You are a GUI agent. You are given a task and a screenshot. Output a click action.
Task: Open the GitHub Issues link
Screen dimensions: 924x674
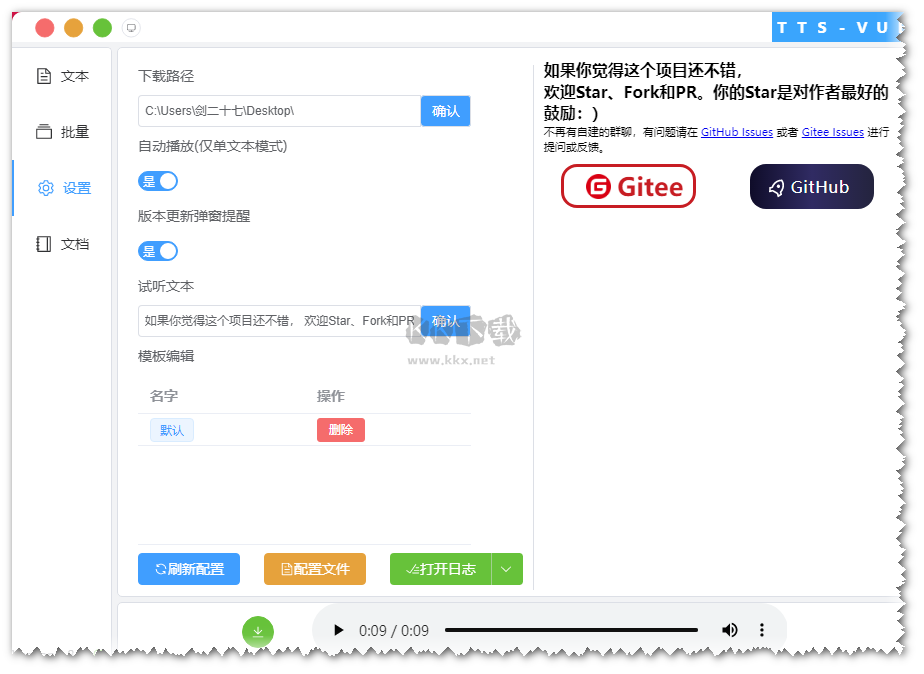736,132
